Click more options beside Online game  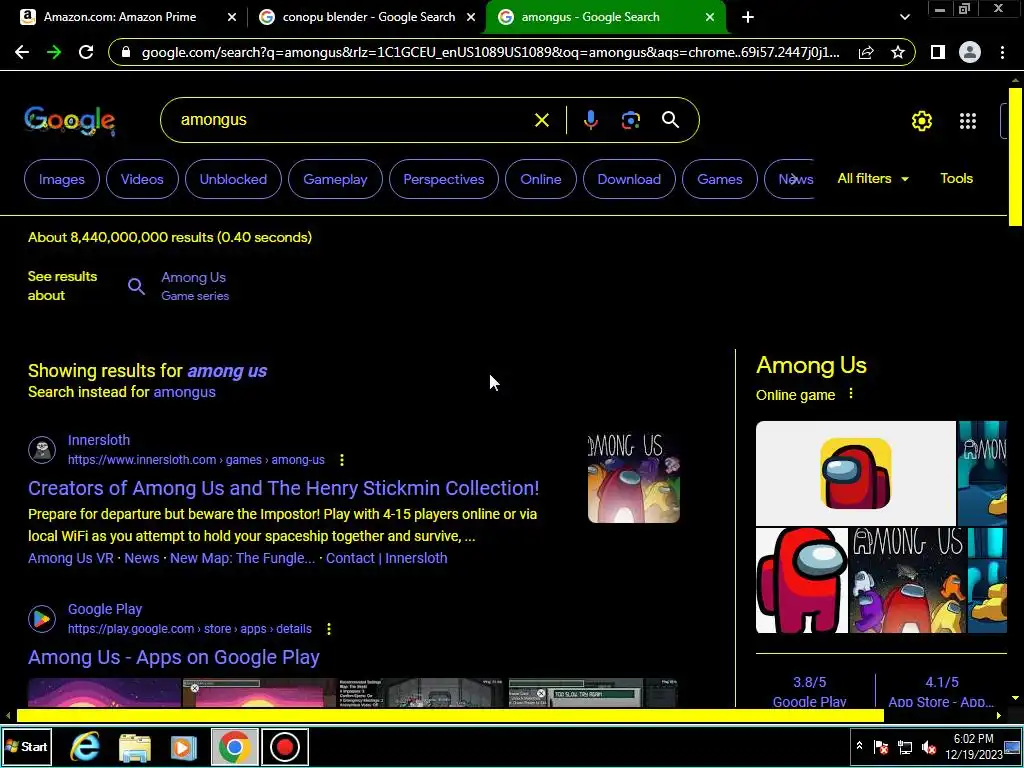[850, 394]
